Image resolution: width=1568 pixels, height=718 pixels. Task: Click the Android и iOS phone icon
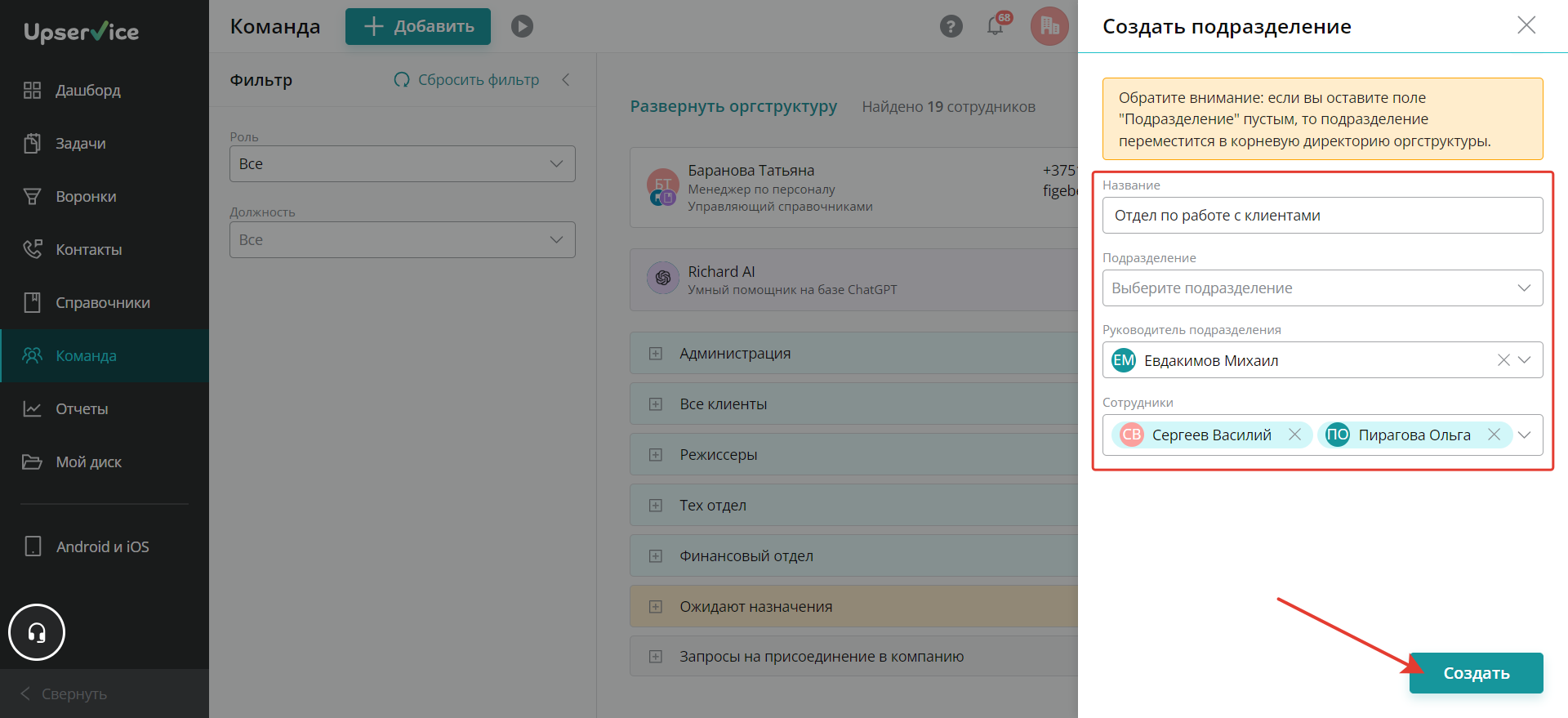coord(33,546)
